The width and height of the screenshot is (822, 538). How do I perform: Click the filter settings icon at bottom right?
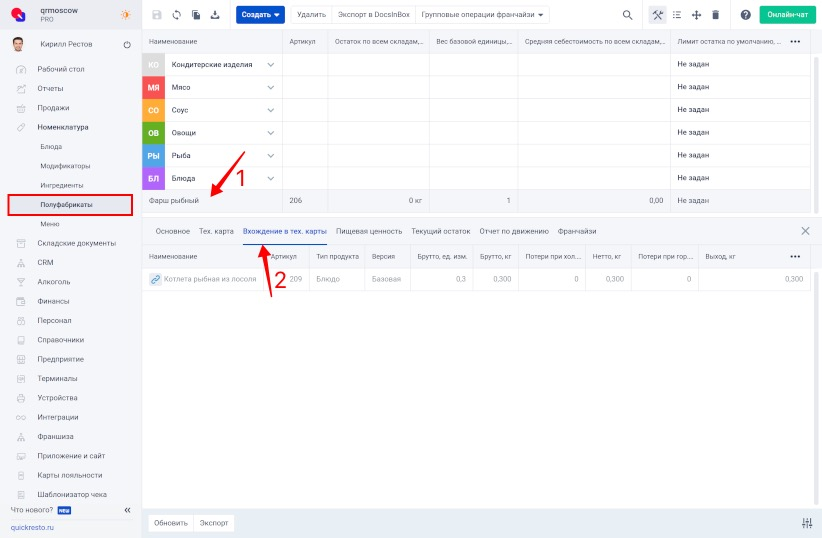[807, 523]
